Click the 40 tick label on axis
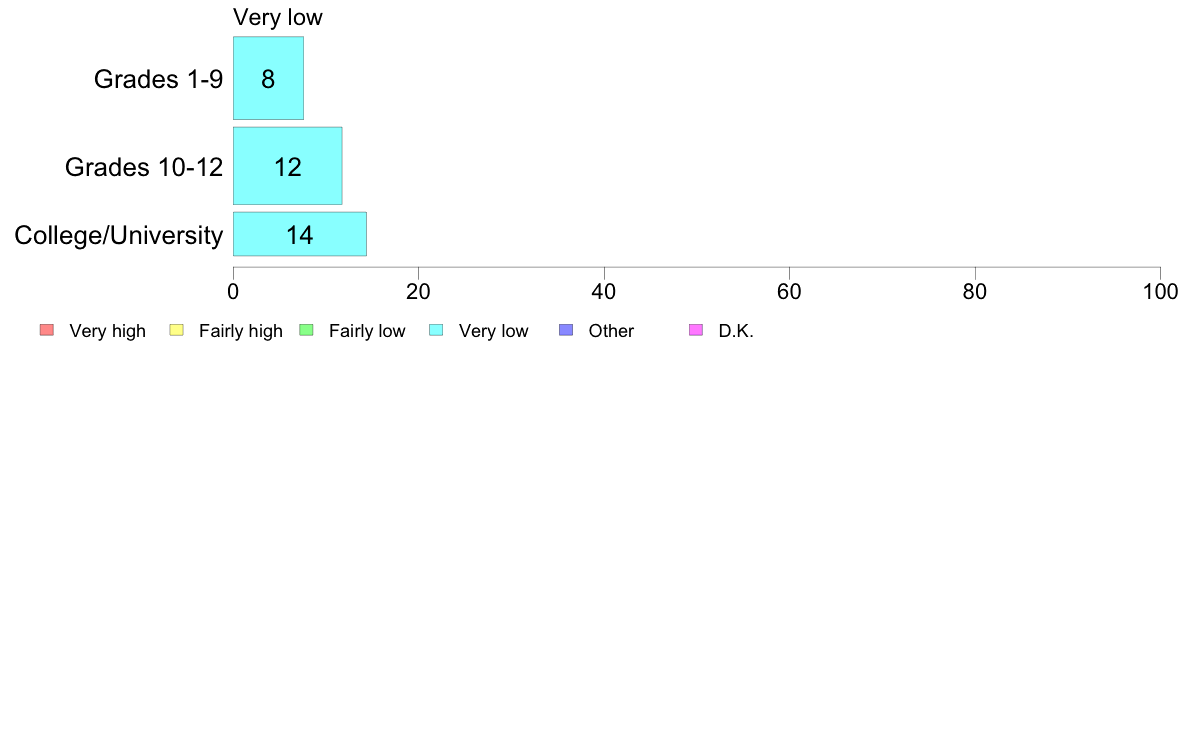The image size is (1188, 736). [x=604, y=292]
